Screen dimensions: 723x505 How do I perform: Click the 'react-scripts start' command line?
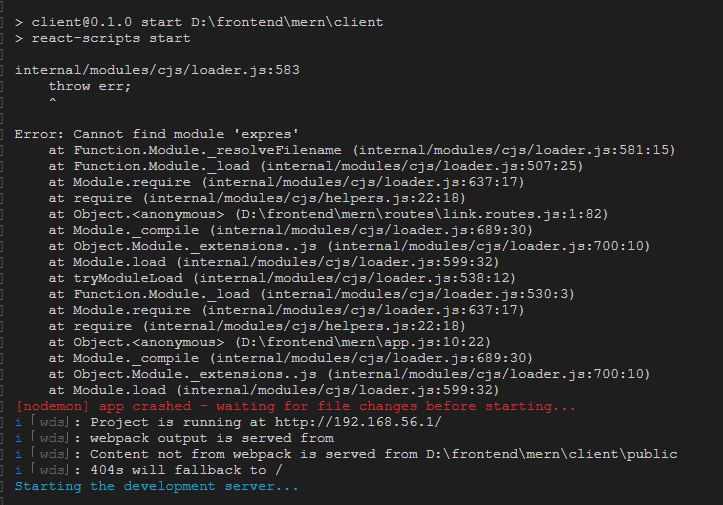(x=102, y=38)
